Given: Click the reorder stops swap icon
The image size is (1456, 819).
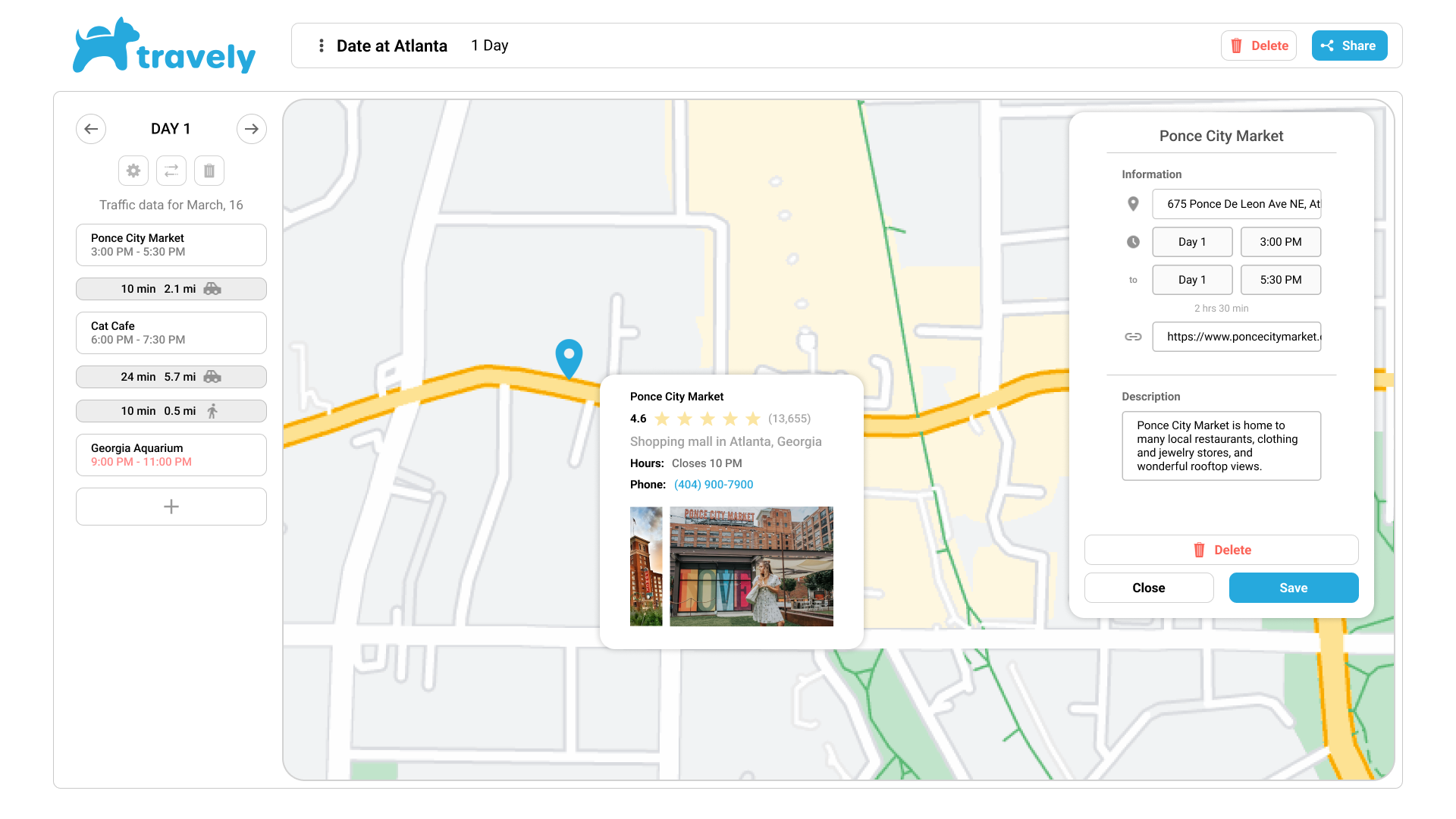Looking at the screenshot, I should pos(171,171).
